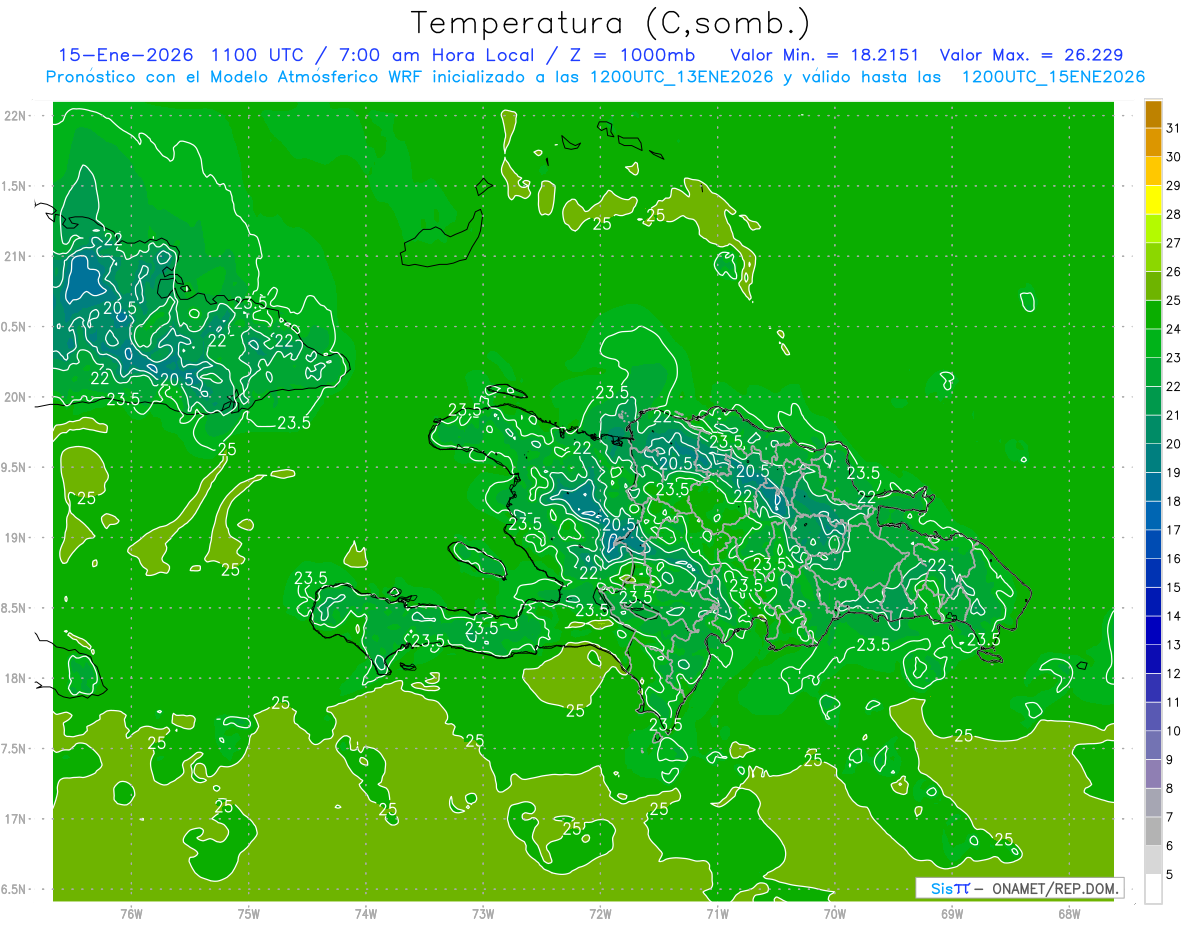Pick the olive-green swatch between 25 and 26

click(1153, 286)
